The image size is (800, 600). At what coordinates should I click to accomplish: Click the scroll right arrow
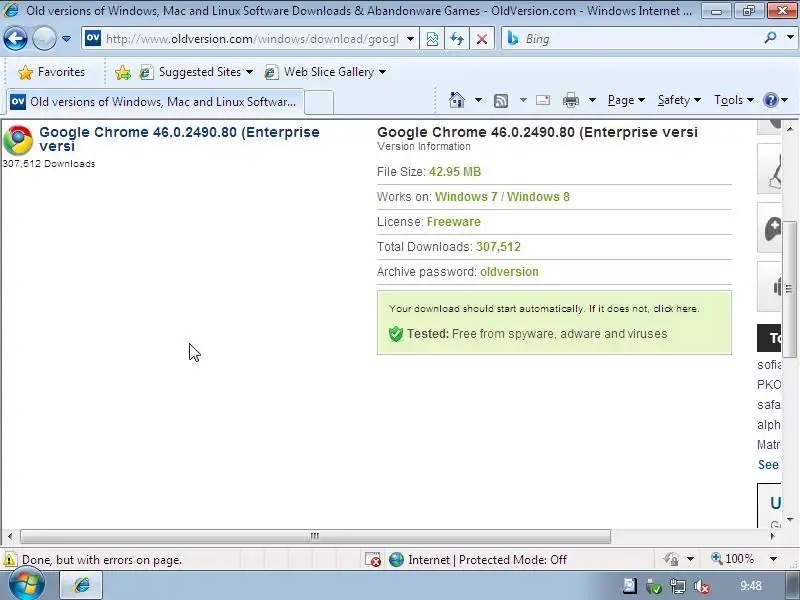pyautogui.click(x=772, y=536)
